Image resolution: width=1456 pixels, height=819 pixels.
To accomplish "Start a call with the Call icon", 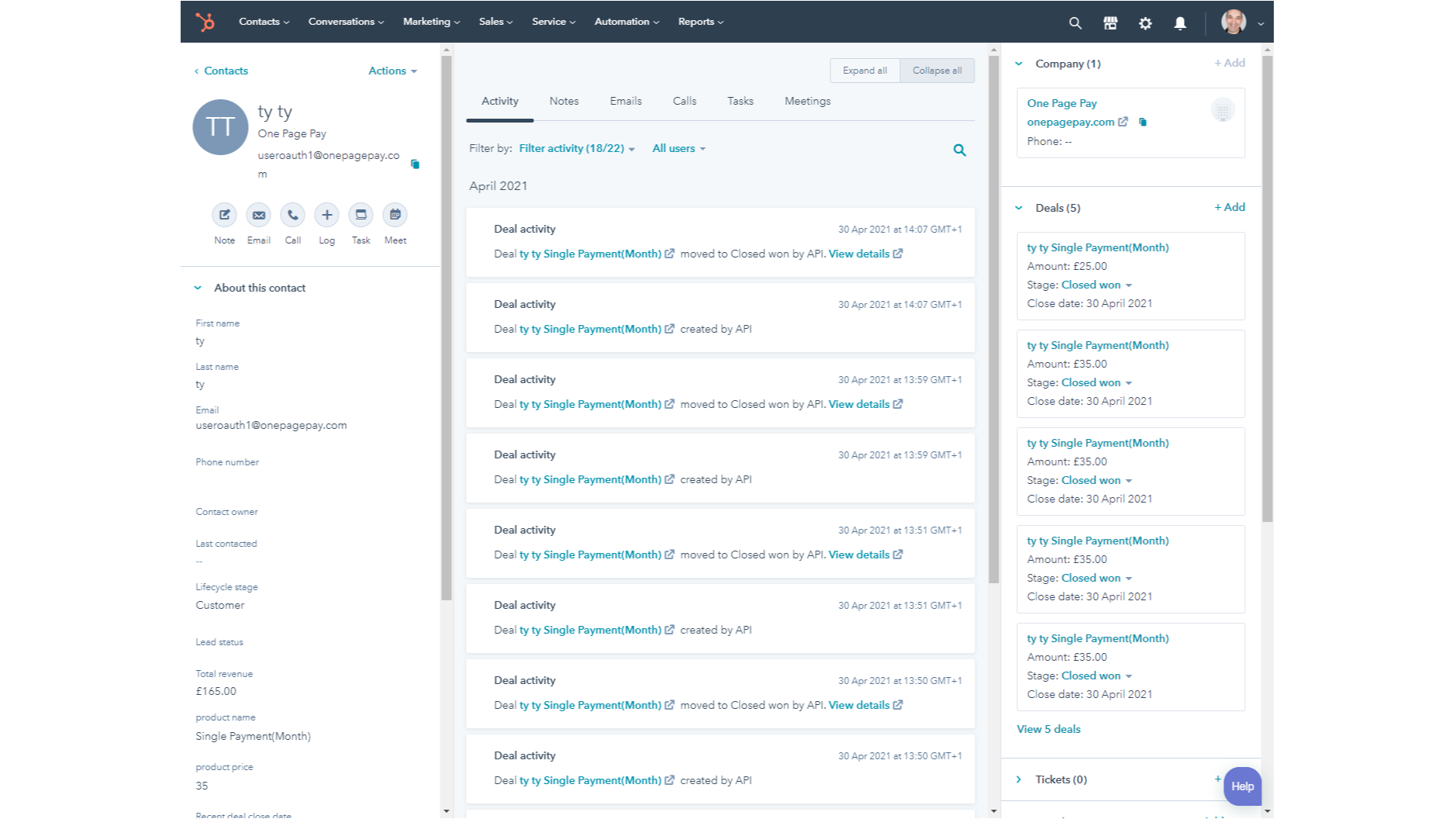I will 292,216.
